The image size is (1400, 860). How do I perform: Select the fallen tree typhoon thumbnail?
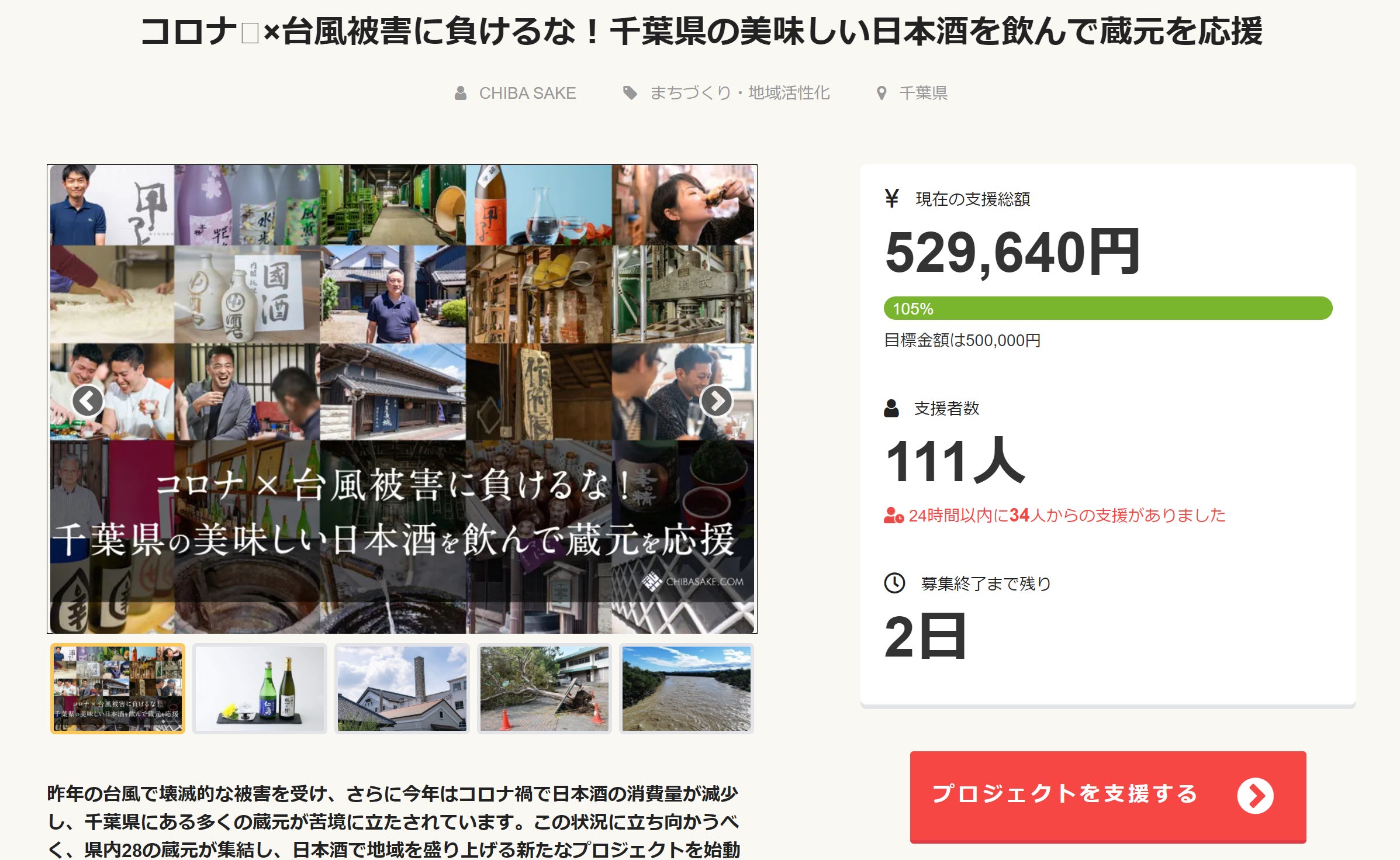point(544,689)
